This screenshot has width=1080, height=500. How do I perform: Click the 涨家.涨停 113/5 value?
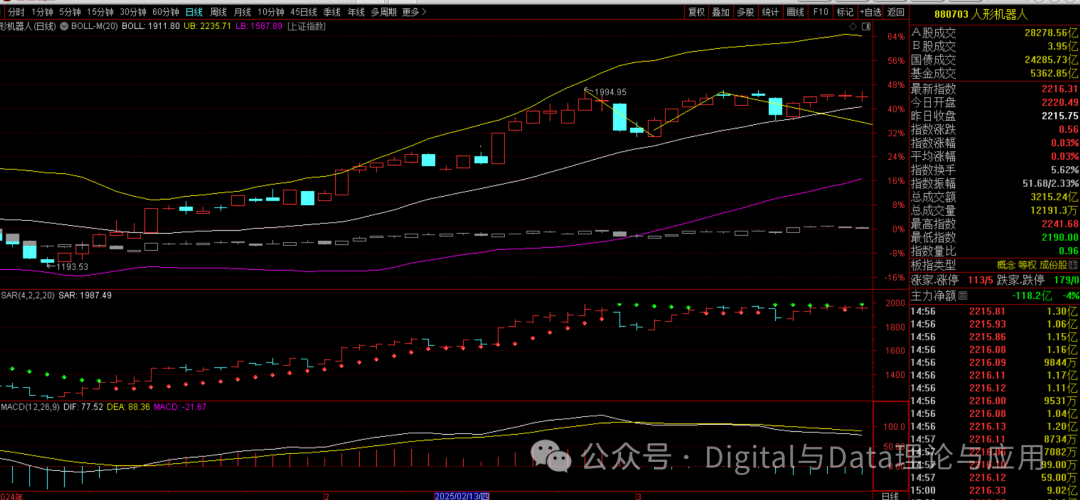coord(981,280)
